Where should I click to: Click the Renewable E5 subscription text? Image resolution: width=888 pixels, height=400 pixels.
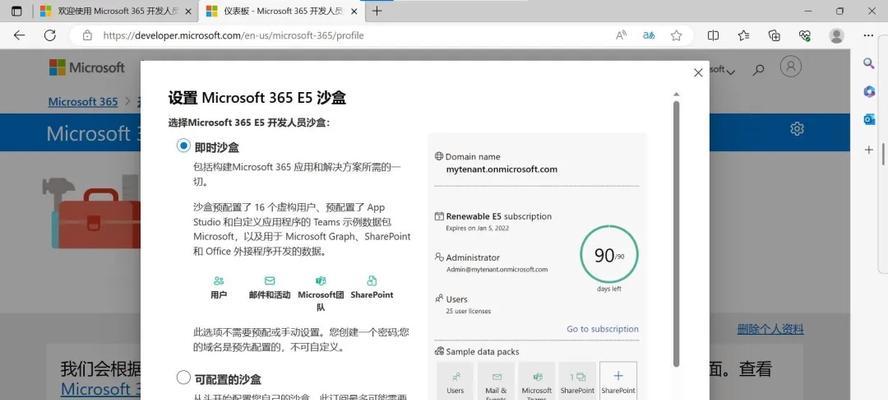click(498, 216)
